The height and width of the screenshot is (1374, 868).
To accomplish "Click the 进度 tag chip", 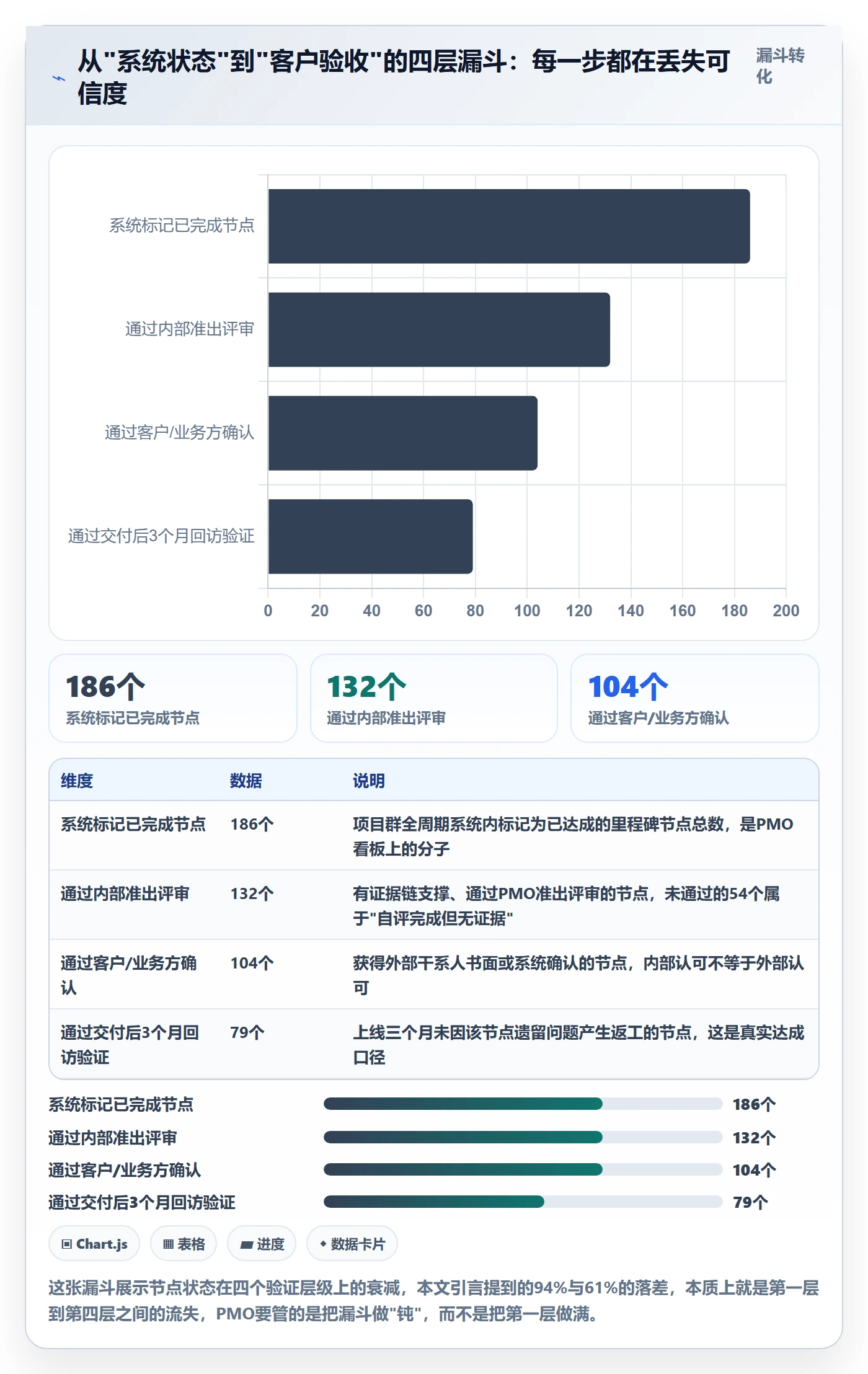I will click(x=262, y=1244).
